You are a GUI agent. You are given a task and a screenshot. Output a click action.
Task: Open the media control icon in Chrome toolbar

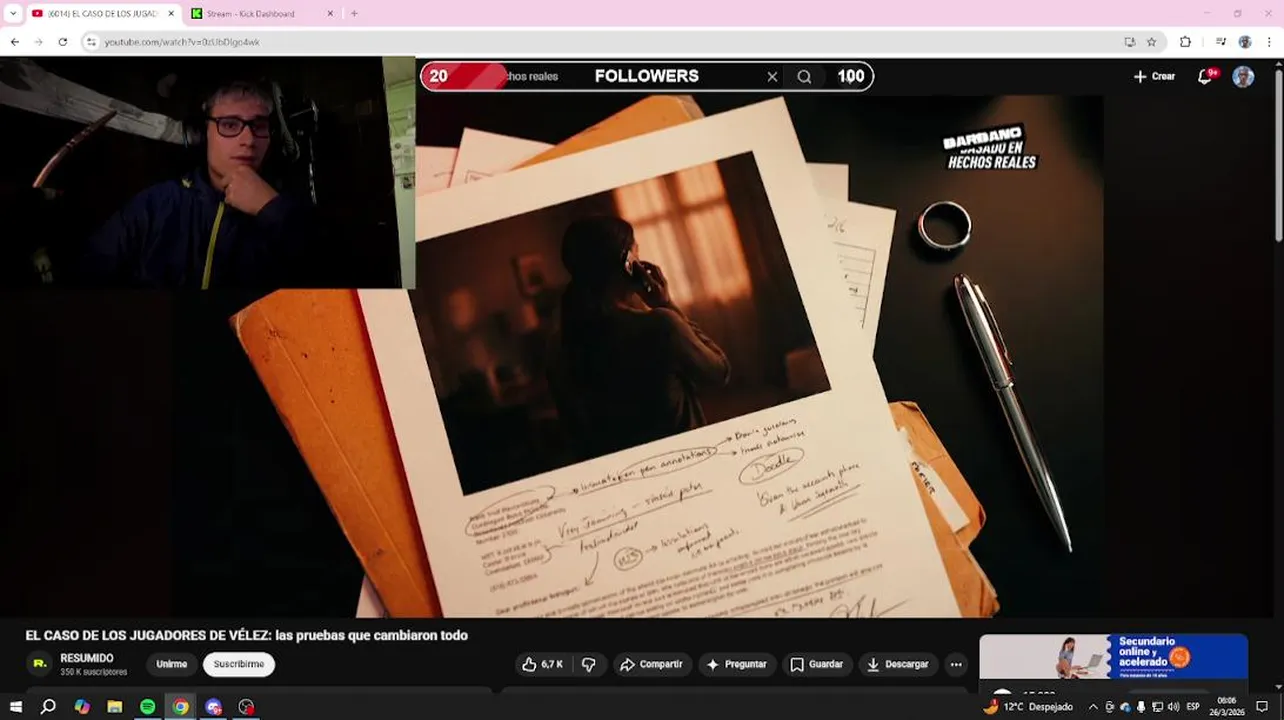1220,42
